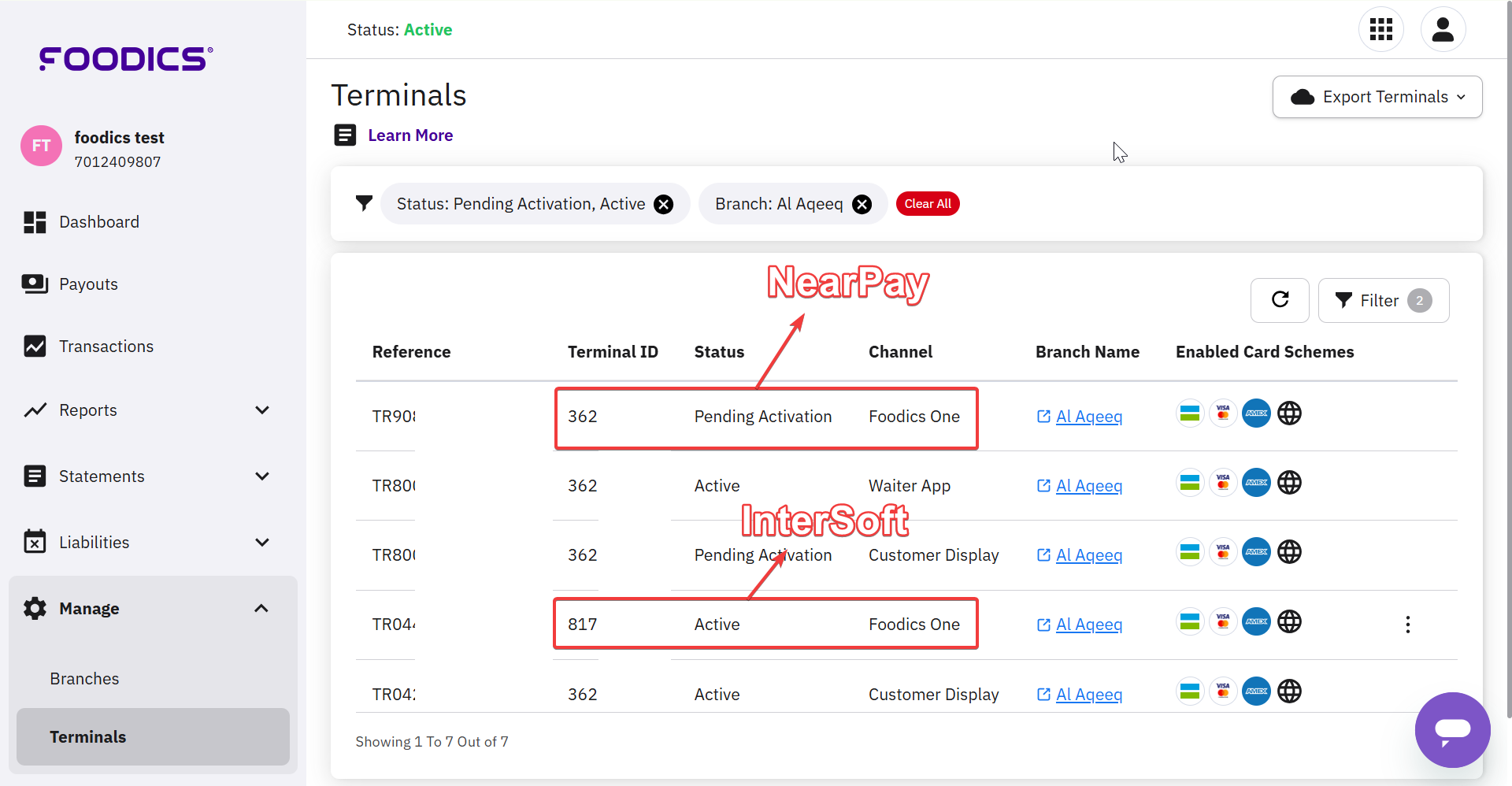The height and width of the screenshot is (786, 1512).
Task: Refresh the terminals list
Action: tap(1280, 300)
